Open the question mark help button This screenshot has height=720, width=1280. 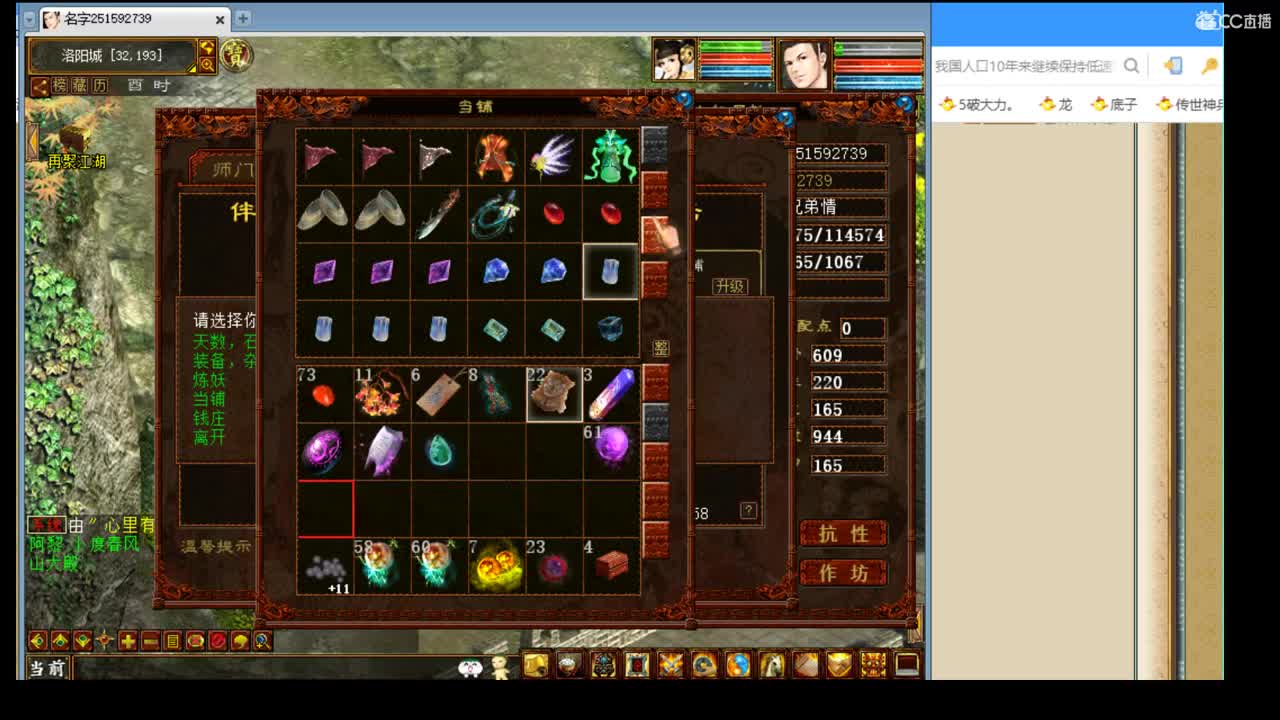point(748,510)
